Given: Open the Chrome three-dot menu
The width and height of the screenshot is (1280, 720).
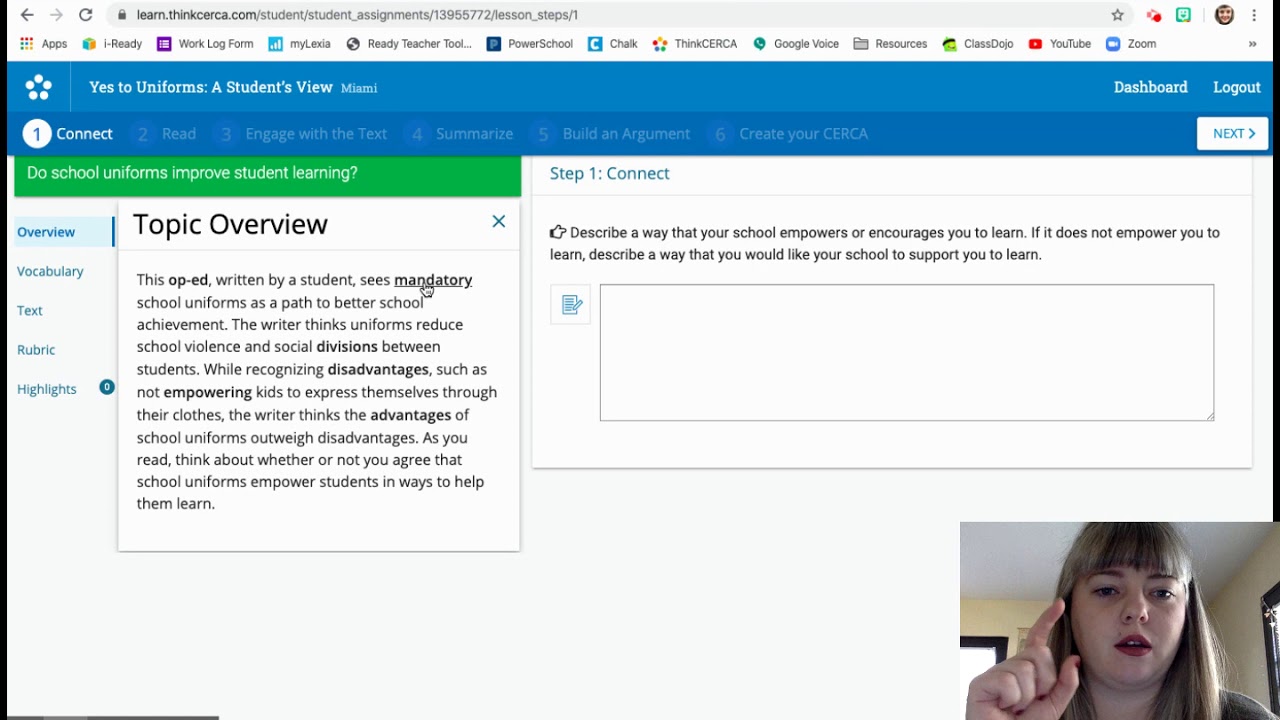Looking at the screenshot, I should (x=1254, y=15).
